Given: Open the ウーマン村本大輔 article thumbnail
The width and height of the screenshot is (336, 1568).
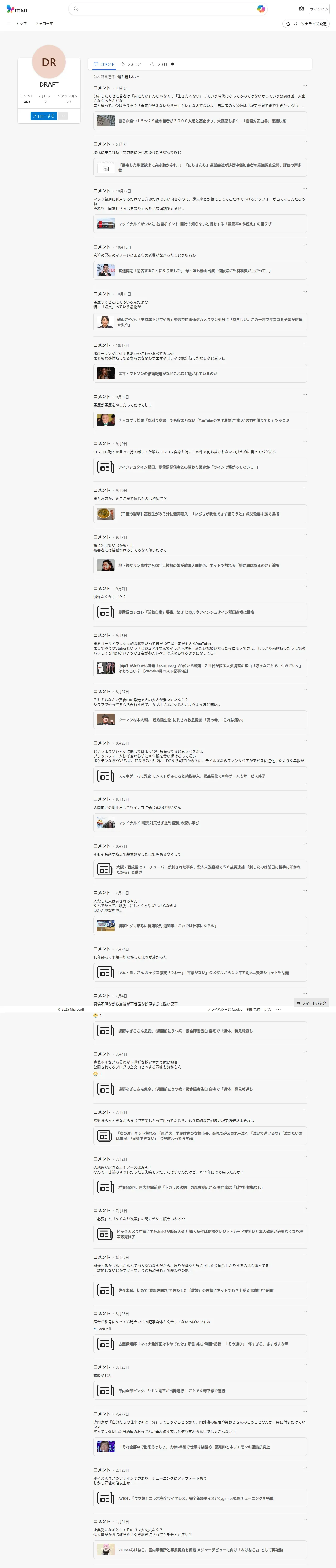Looking at the screenshot, I should (x=105, y=720).
